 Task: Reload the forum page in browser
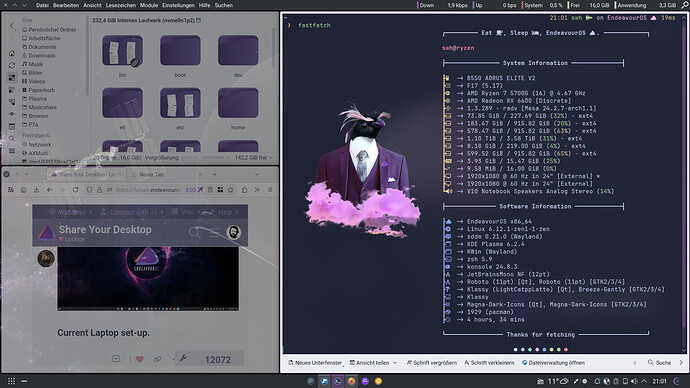click(75, 190)
